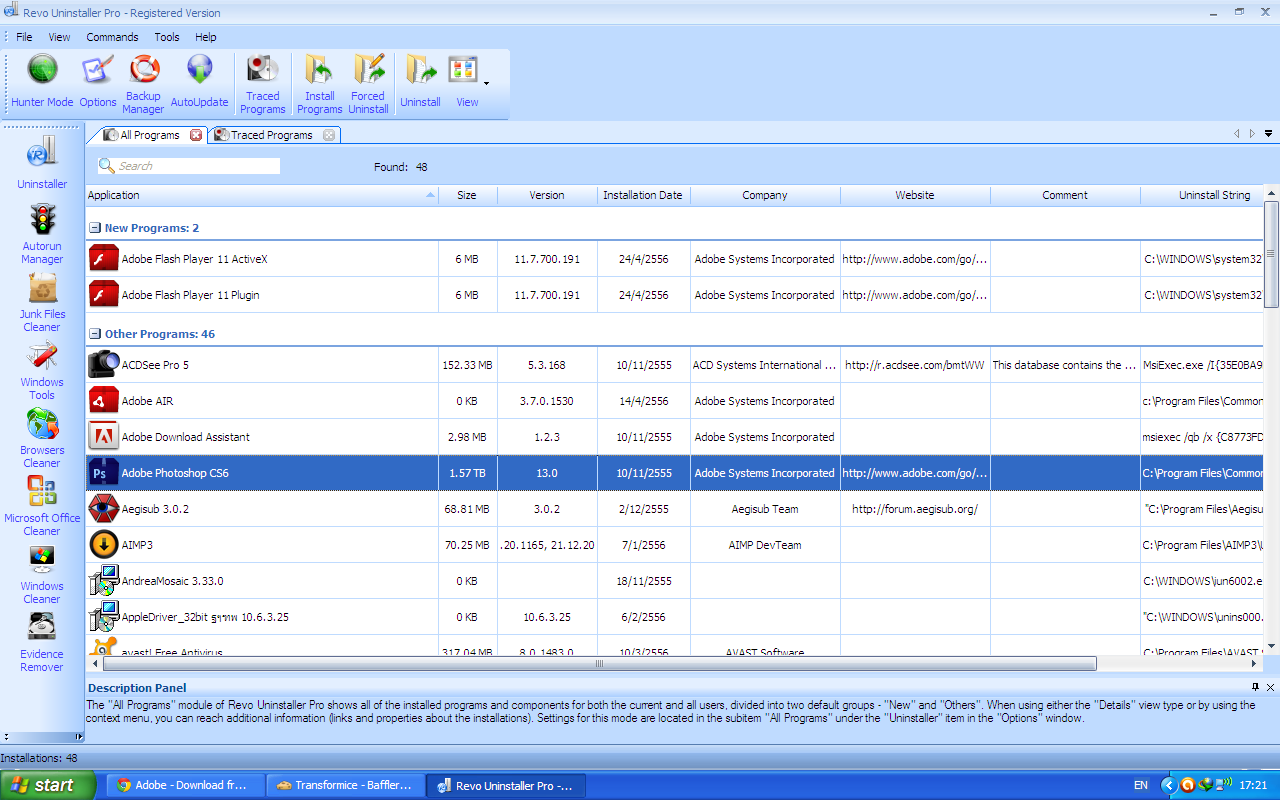Open the File menu
Viewport: 1280px width, 800px height.
(x=24, y=37)
